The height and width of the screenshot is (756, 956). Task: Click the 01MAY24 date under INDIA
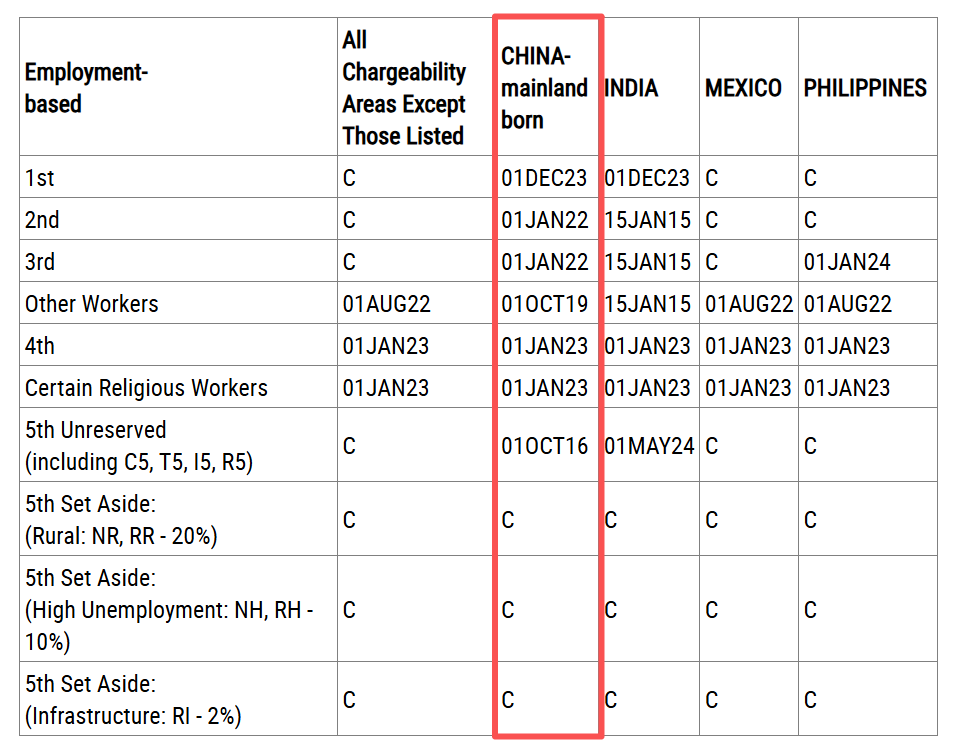pyautogui.click(x=649, y=446)
